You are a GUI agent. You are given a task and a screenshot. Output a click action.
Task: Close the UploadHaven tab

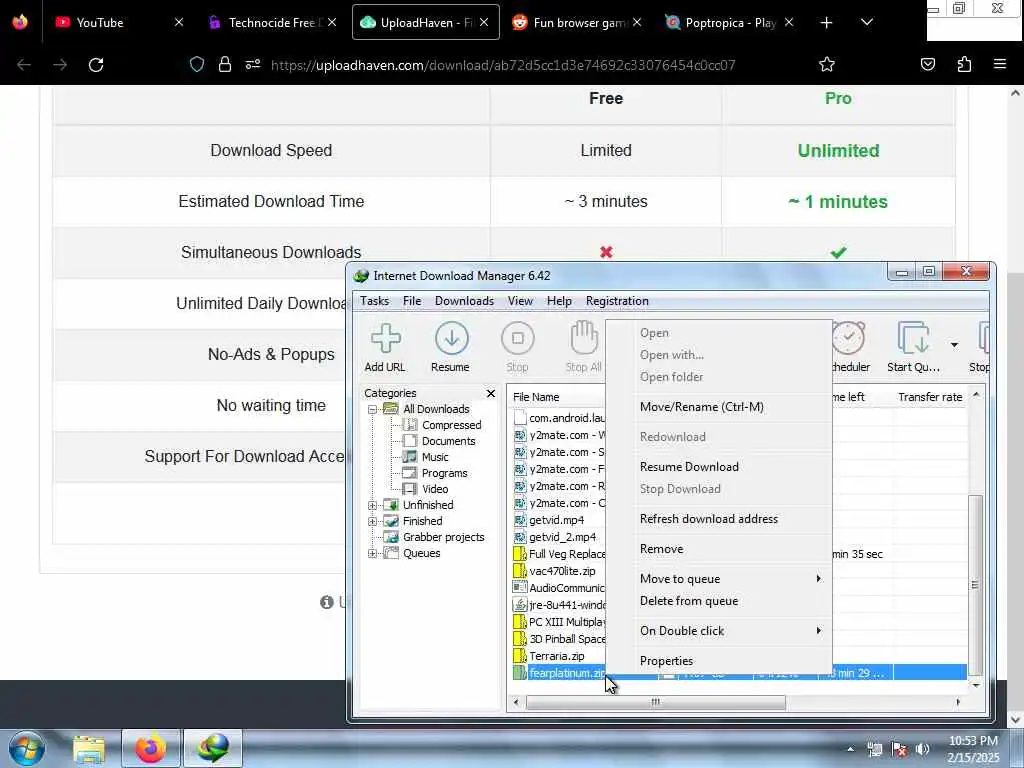(484, 22)
